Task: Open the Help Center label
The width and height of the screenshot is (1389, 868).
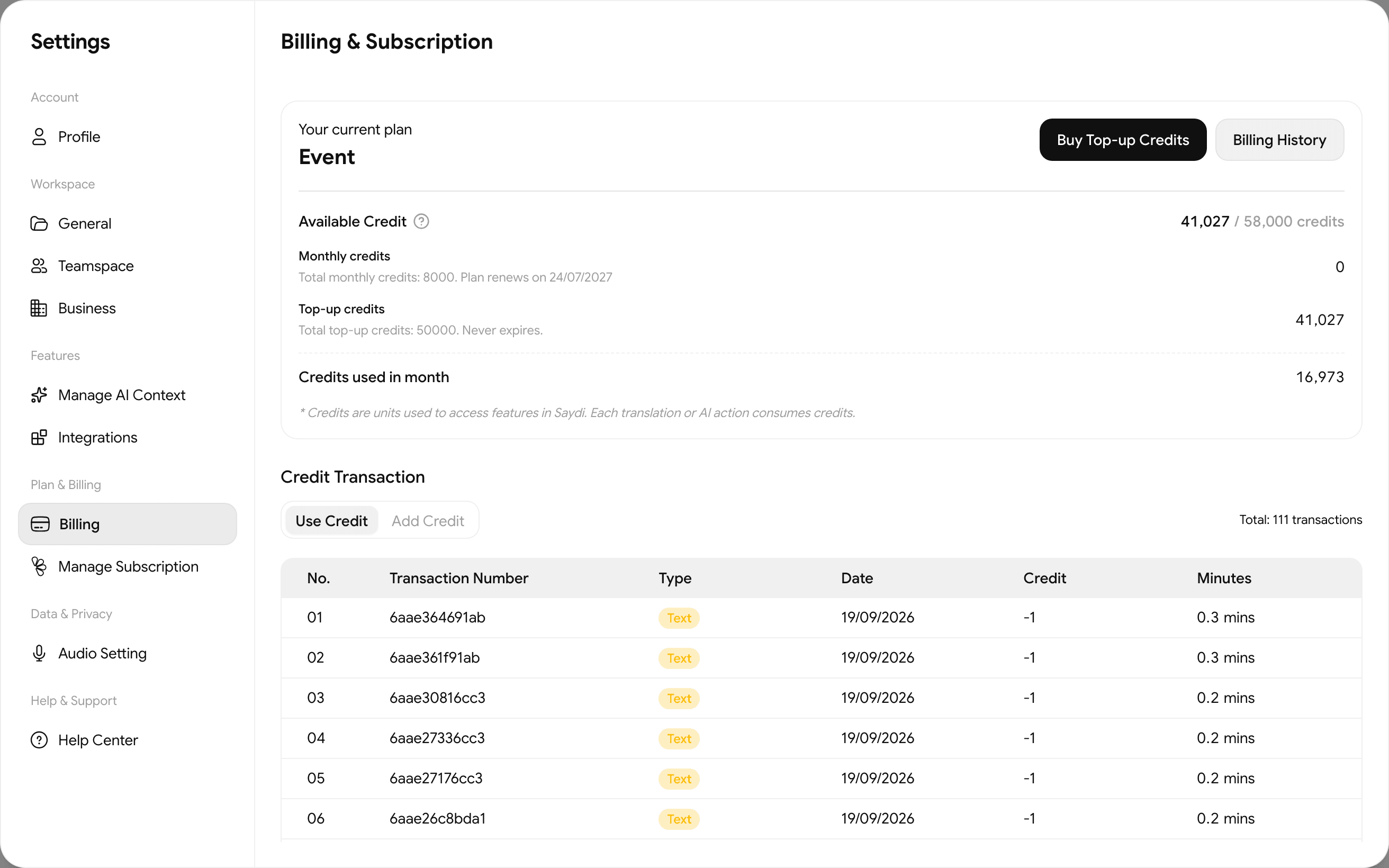Action: pyautogui.click(x=98, y=740)
